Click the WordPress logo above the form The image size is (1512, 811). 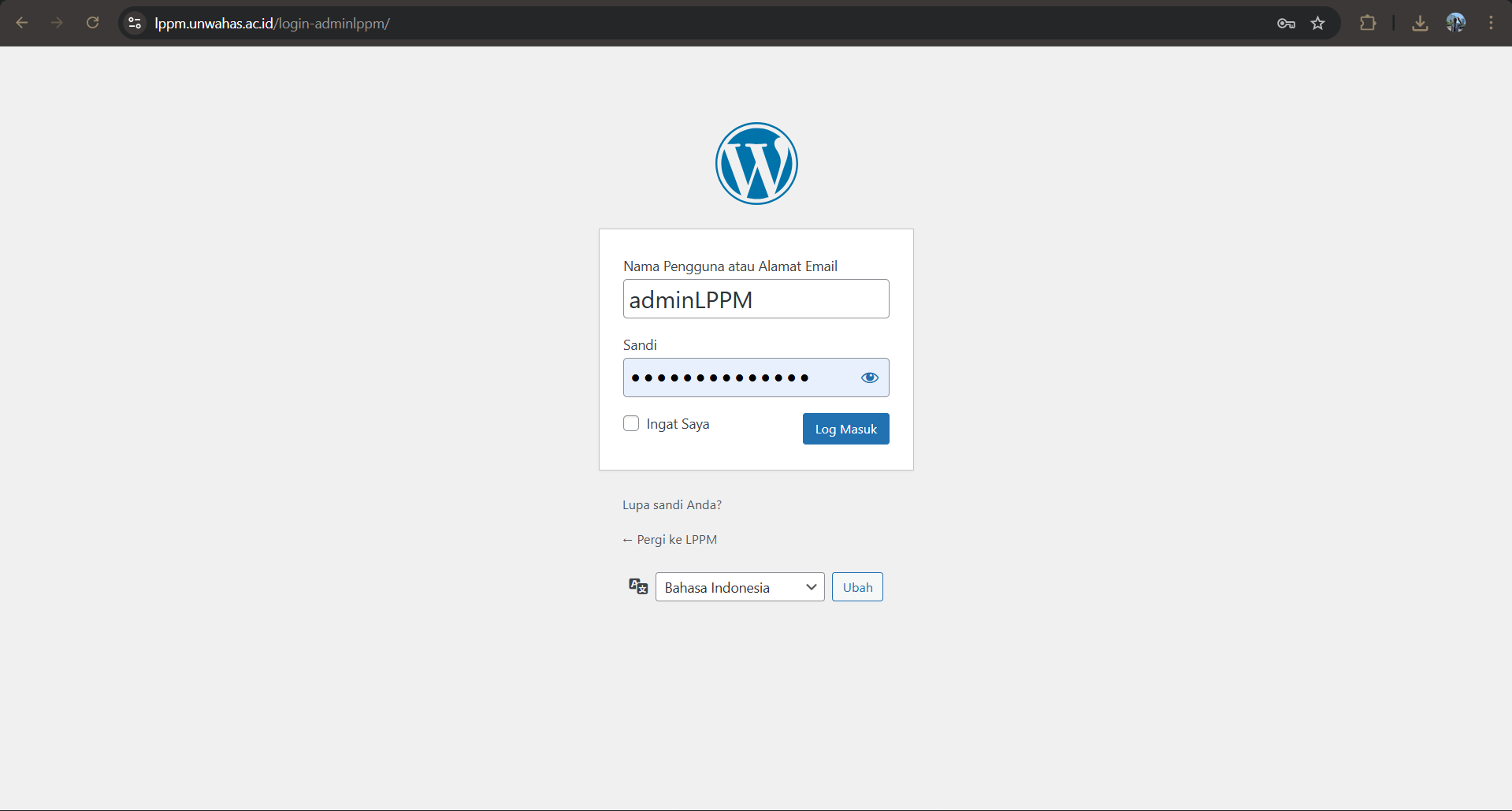tap(756, 163)
